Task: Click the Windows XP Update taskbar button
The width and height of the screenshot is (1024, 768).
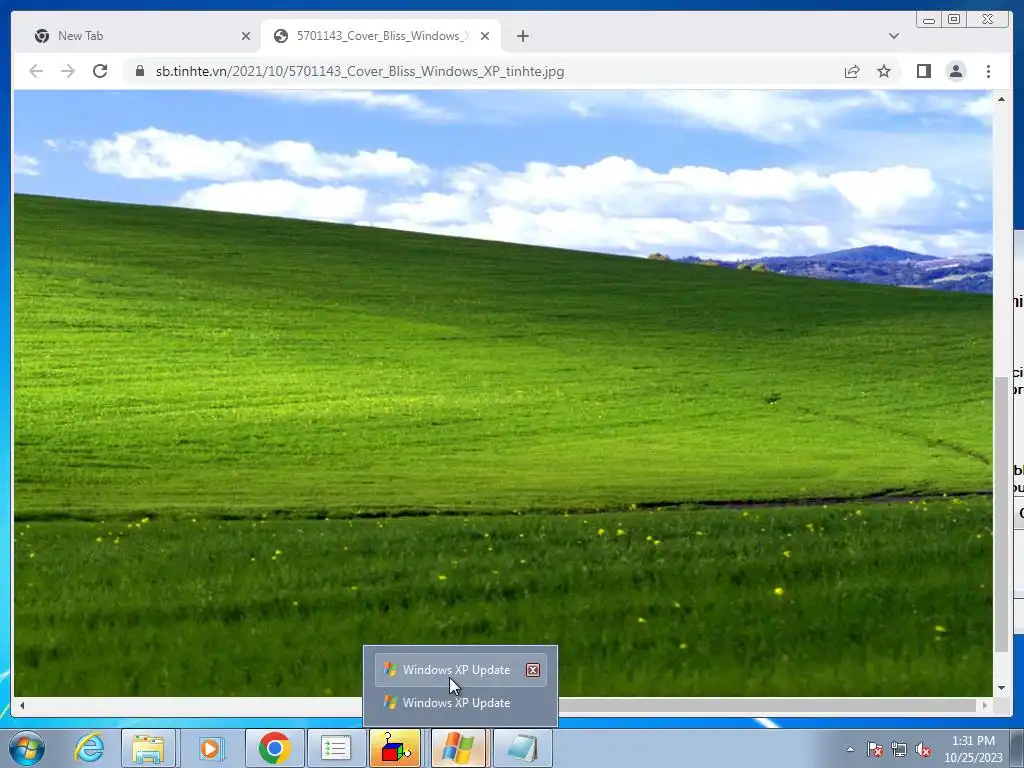Action: tap(458, 748)
